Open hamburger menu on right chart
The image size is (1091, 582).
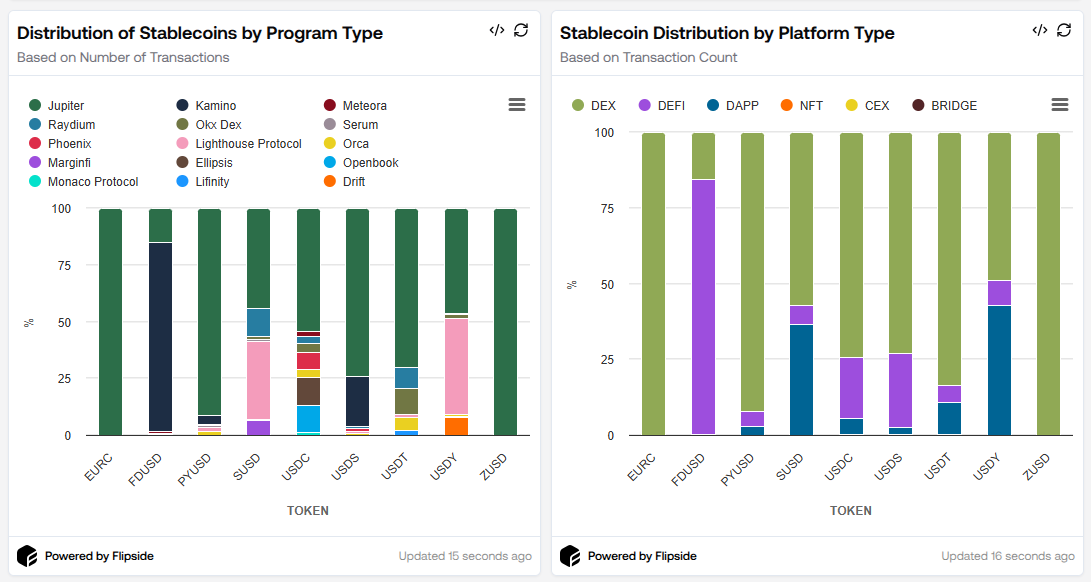tap(1060, 105)
